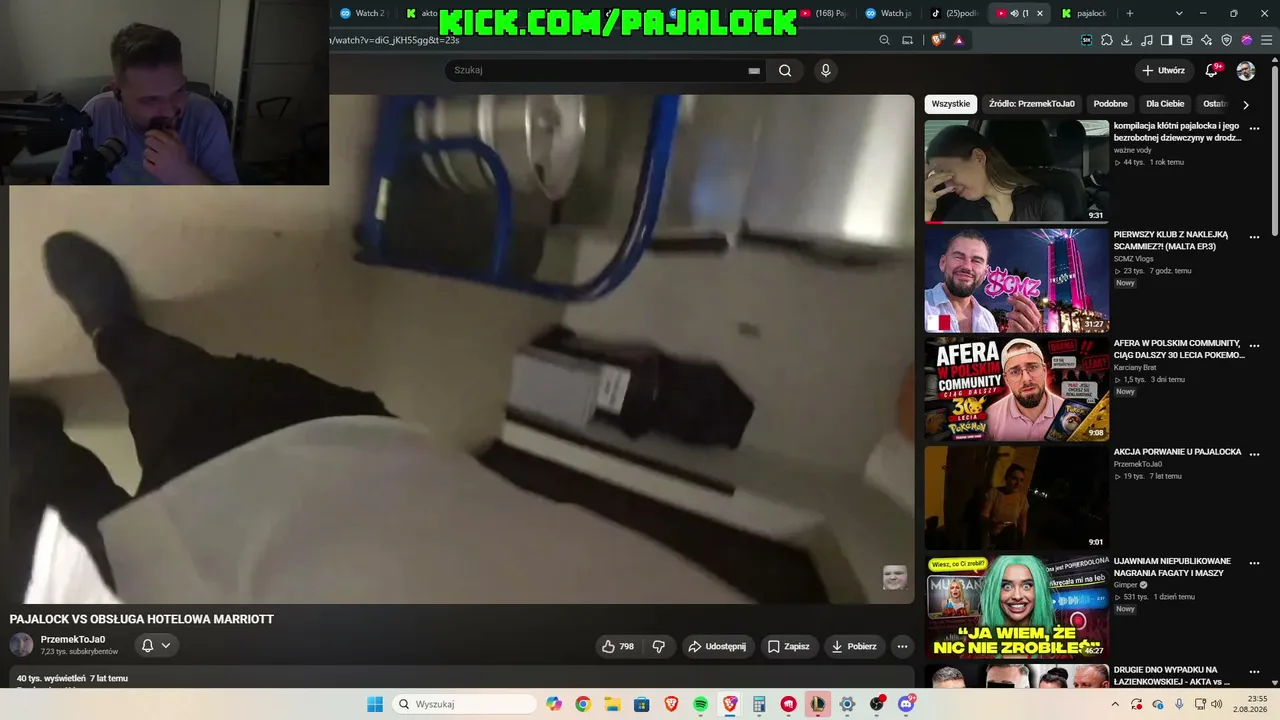Open a new browser tab with plus
1280x720 pixels.
(1130, 13)
